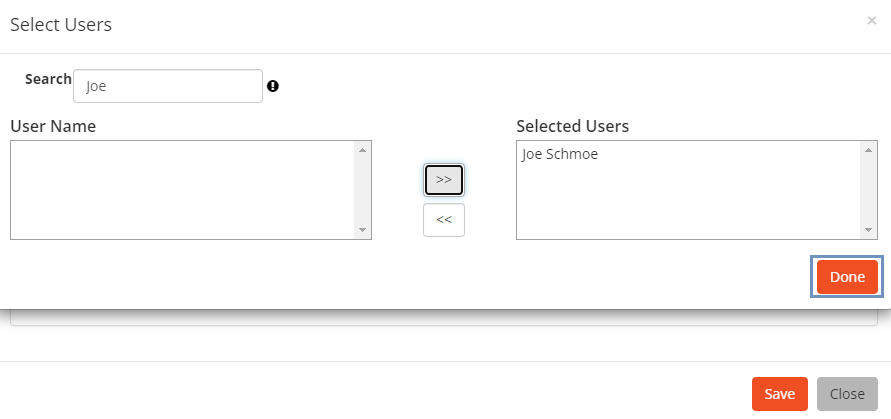Click up arrow of Selected Users scrollbar
Image resolution: width=891 pixels, height=419 pixels.
click(x=868, y=150)
